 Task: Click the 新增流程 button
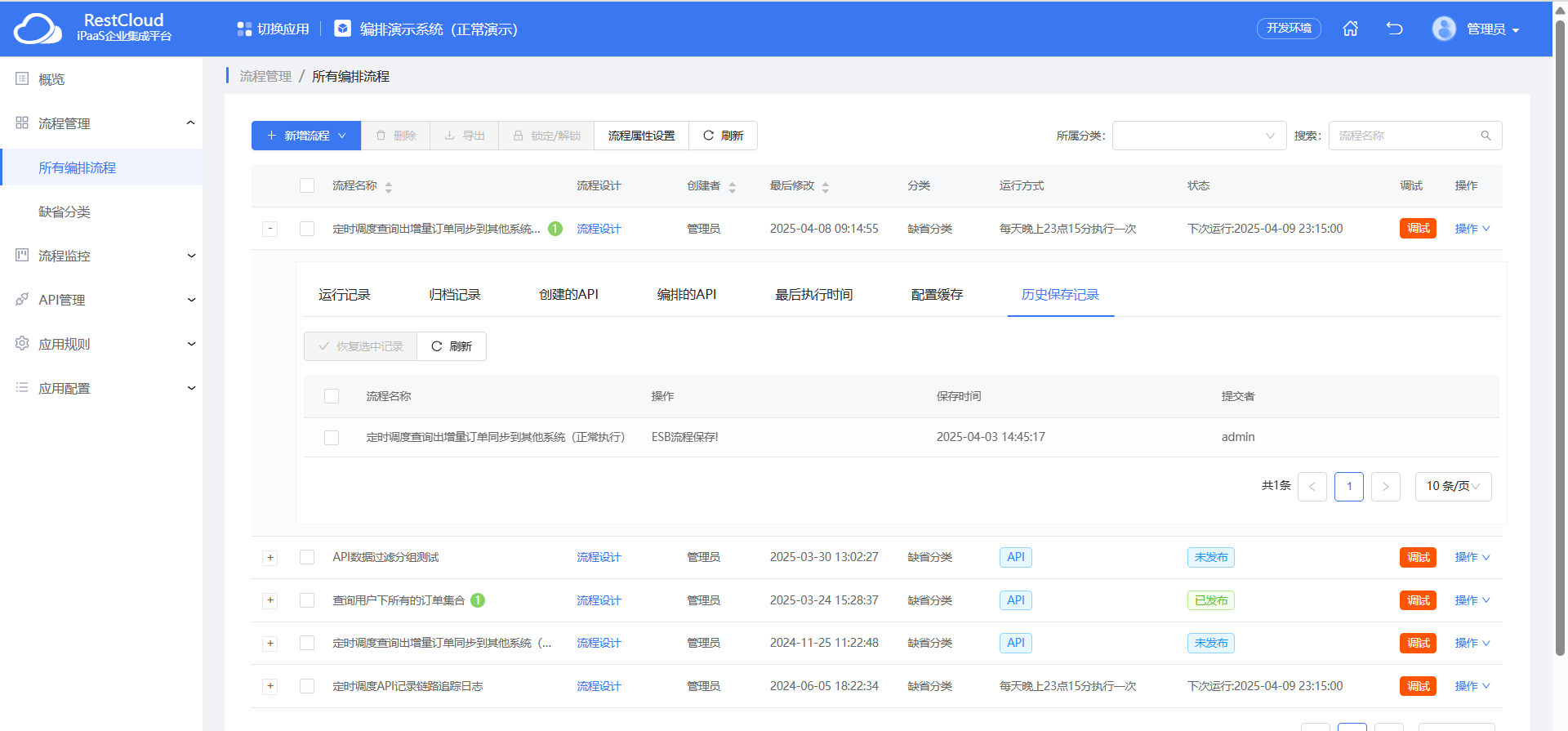coord(306,136)
